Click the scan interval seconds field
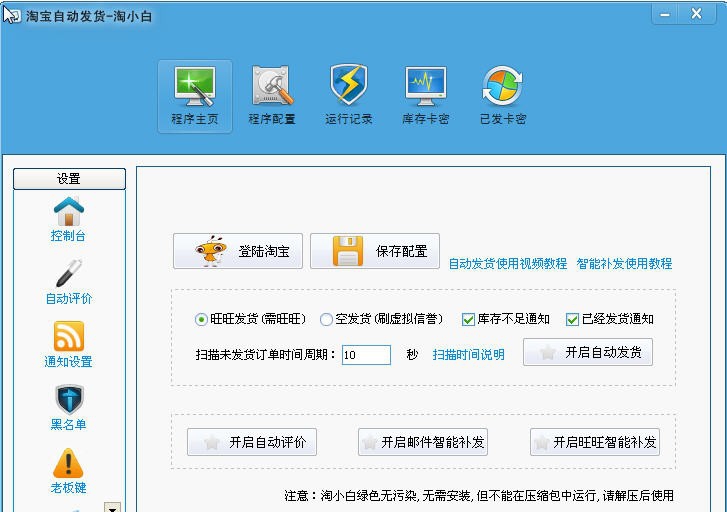This screenshot has height=512, width=727. pyautogui.click(x=366, y=355)
